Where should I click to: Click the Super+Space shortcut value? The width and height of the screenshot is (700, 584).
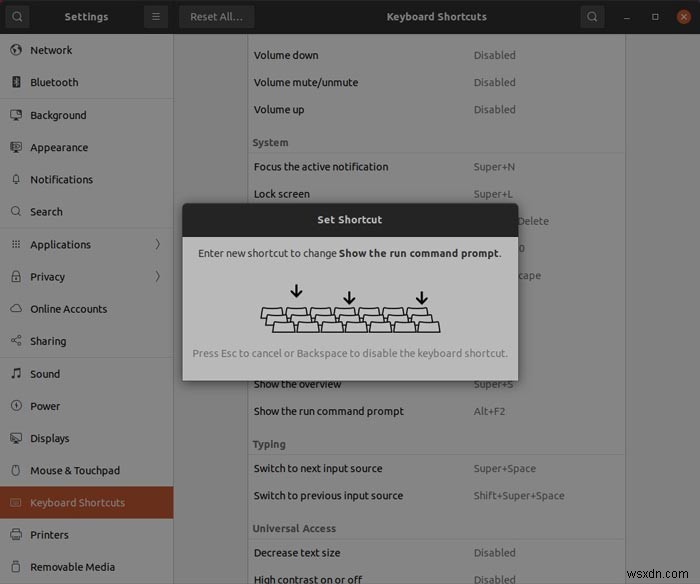coord(504,469)
